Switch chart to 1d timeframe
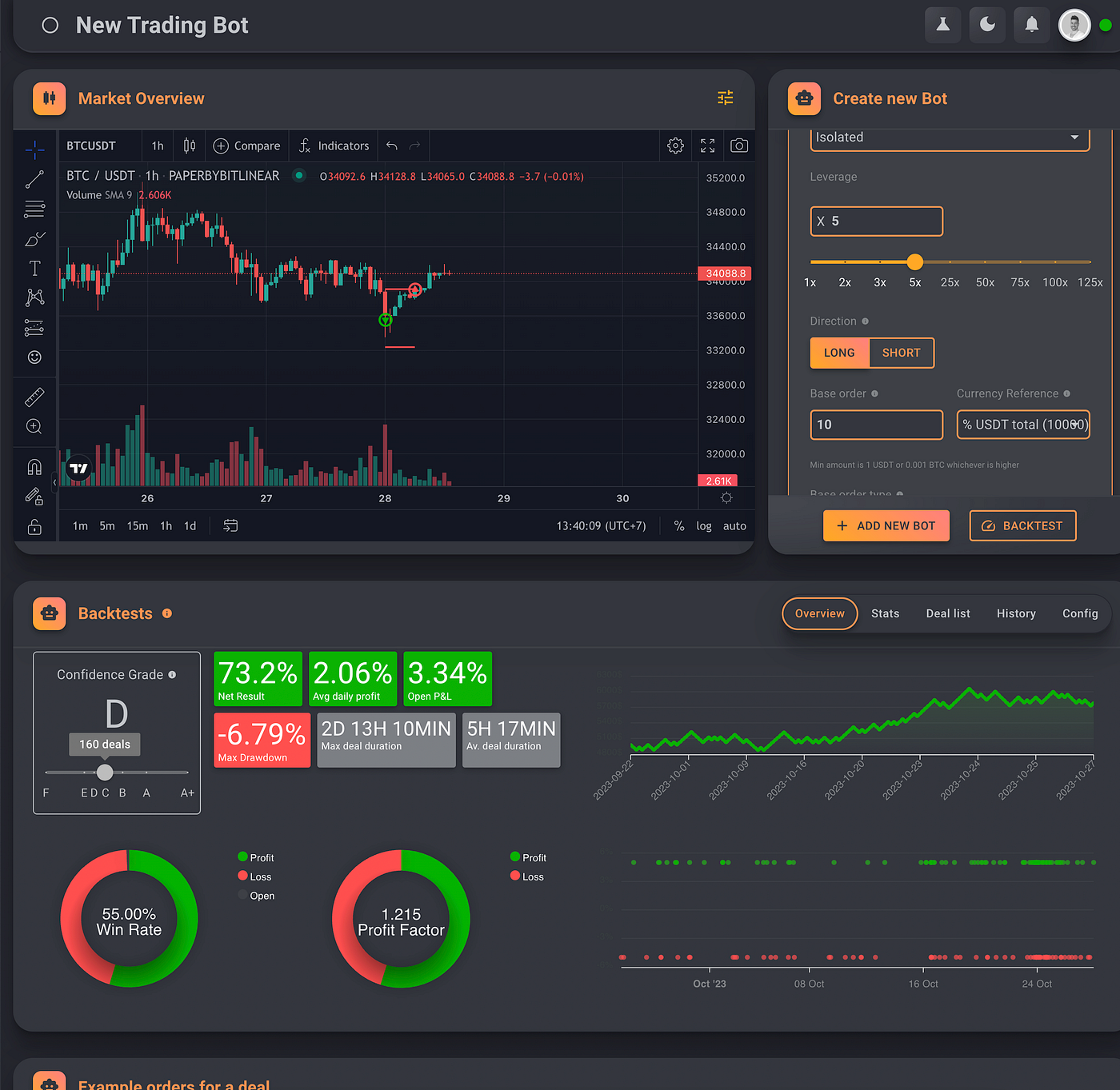1120x1090 pixels. tap(190, 525)
